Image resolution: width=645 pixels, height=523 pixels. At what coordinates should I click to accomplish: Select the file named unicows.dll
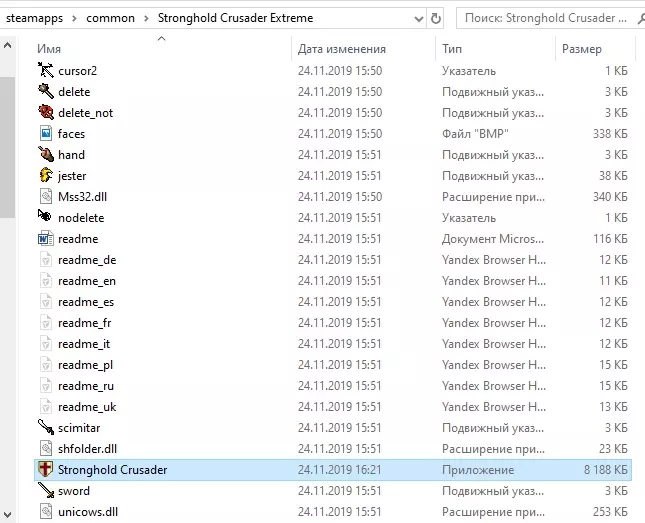tap(88, 512)
